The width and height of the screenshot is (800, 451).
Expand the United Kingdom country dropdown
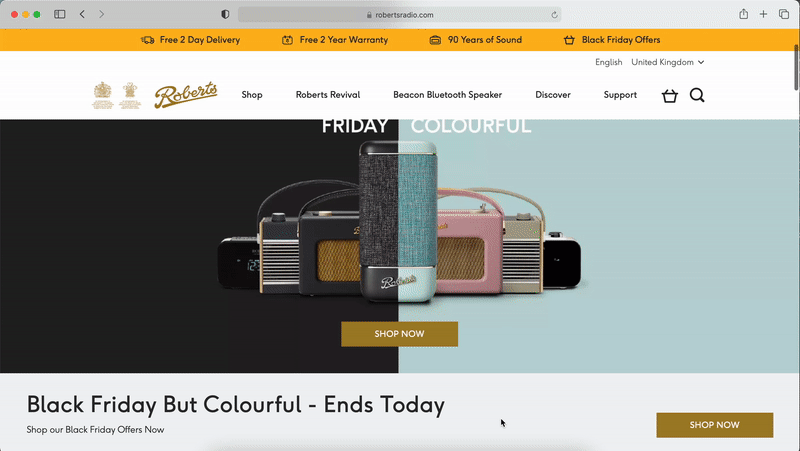point(667,62)
